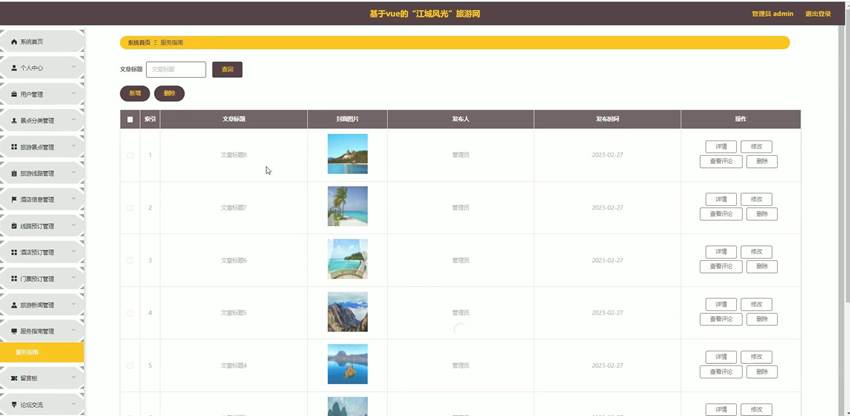
Task: Expand the 线路预订管理 menu arrow
Action: (74, 226)
